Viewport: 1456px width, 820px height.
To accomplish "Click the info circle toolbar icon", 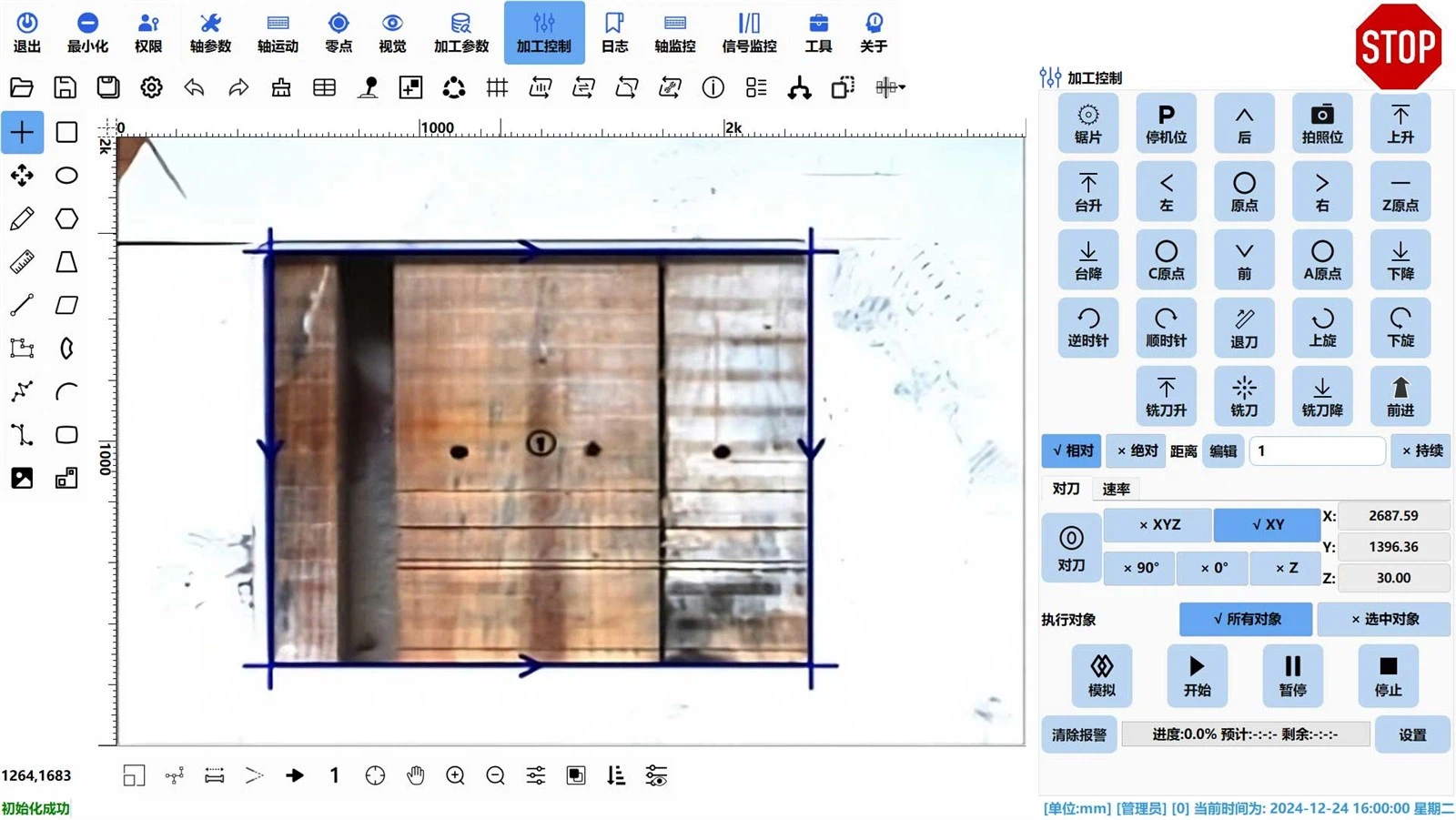I will point(713,87).
